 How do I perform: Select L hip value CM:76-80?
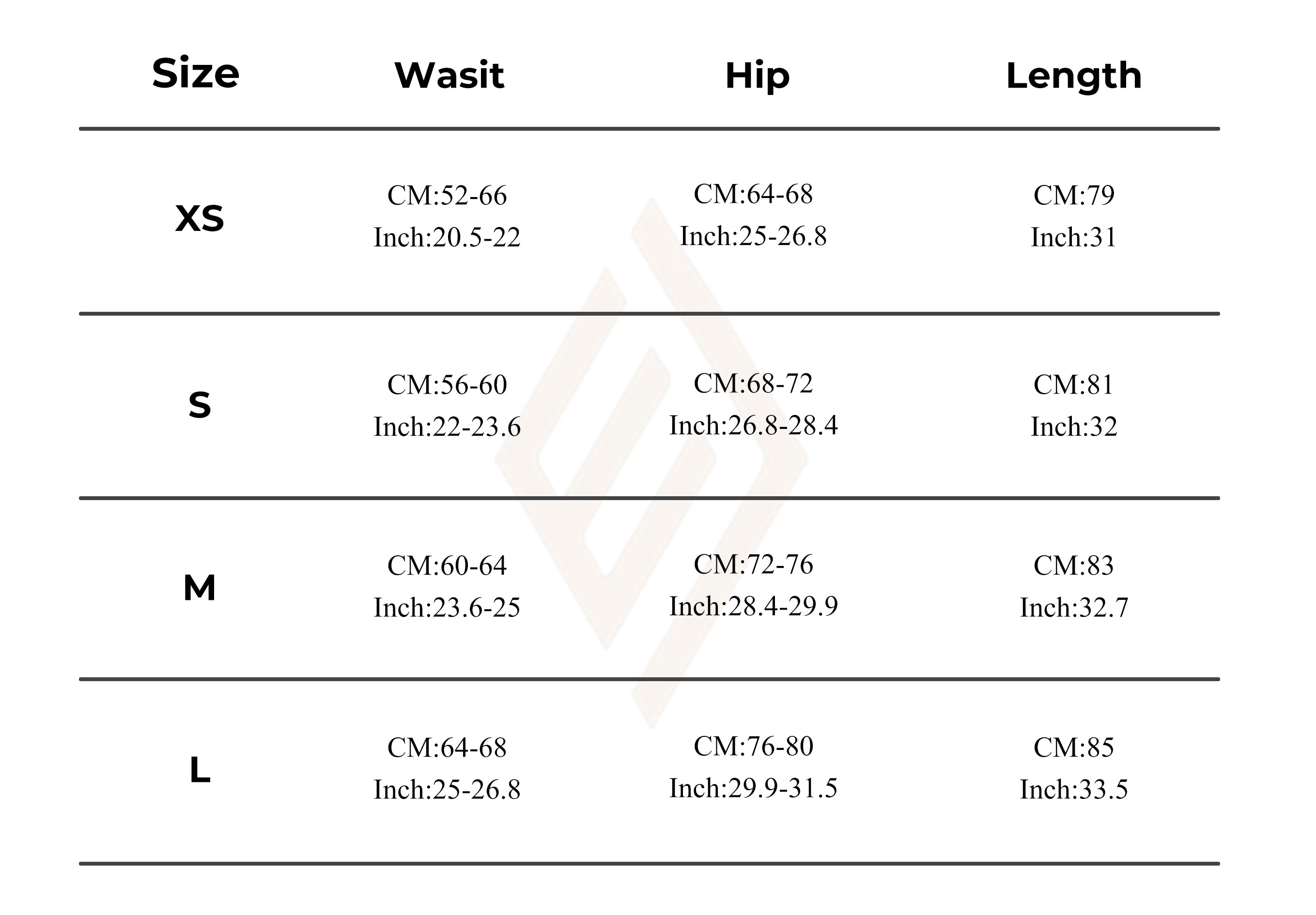pos(753,746)
